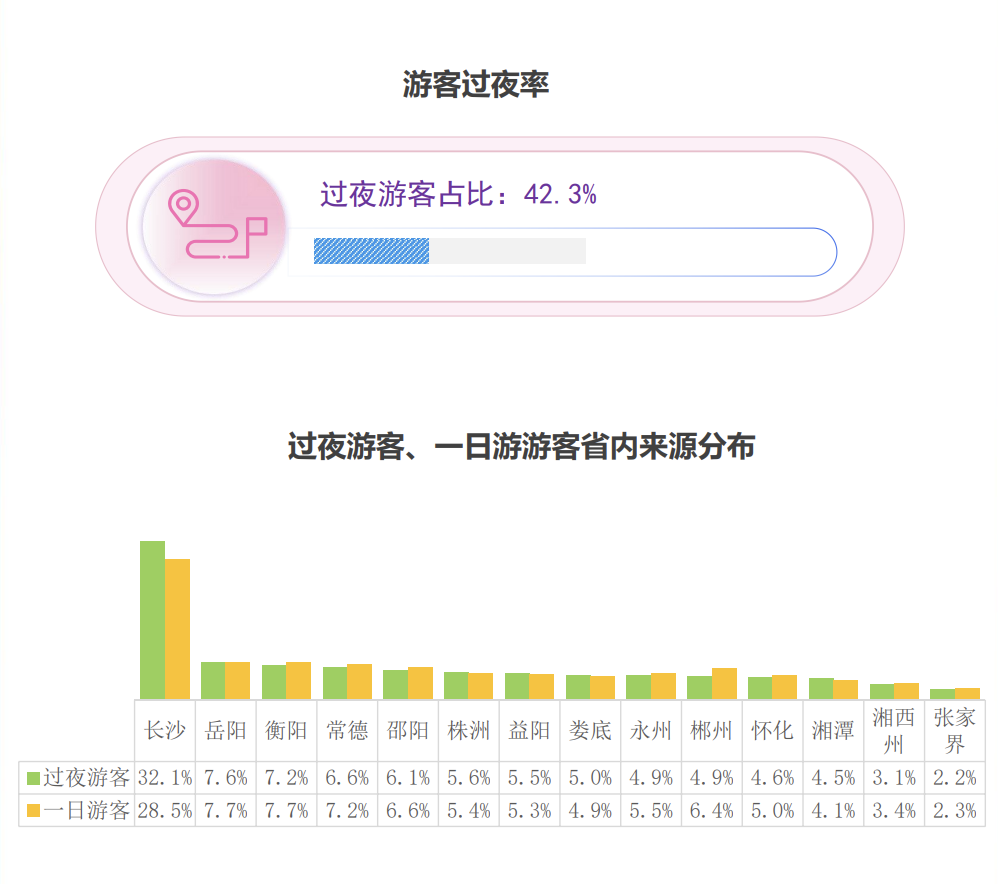This screenshot has width=998, height=884.
Task: Click the pink route map icon
Action: 214,227
